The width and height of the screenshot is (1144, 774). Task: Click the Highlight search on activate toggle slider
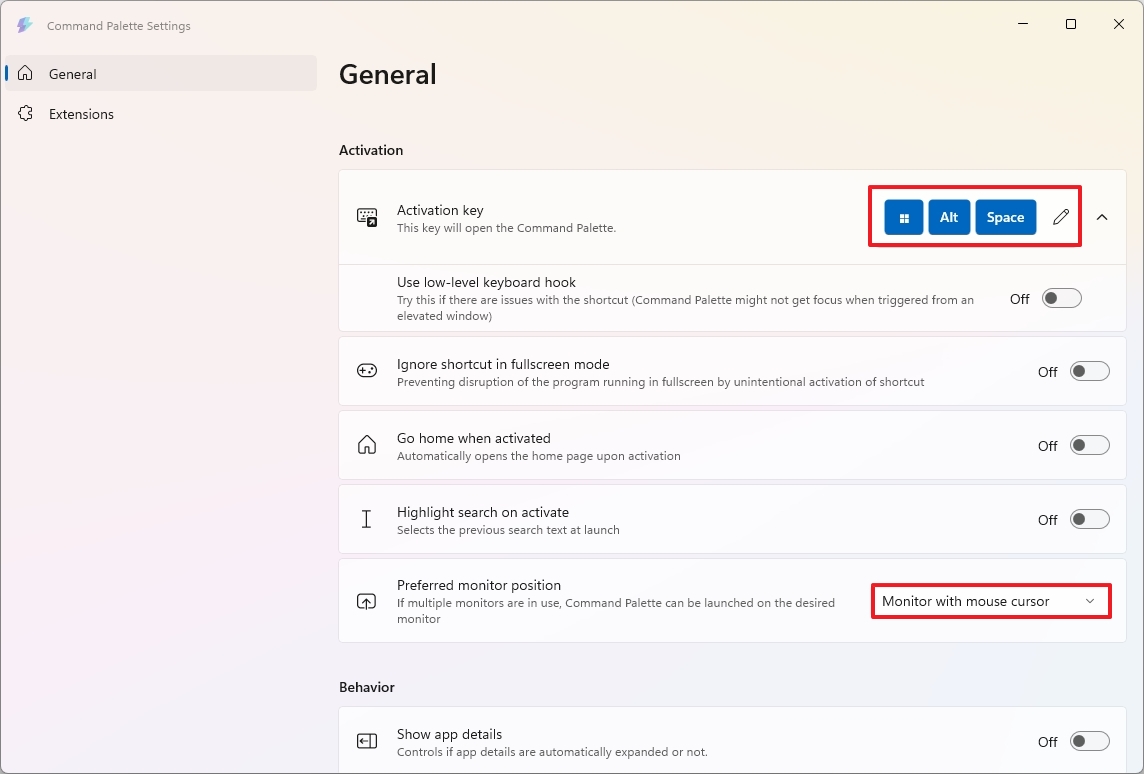click(x=1090, y=519)
